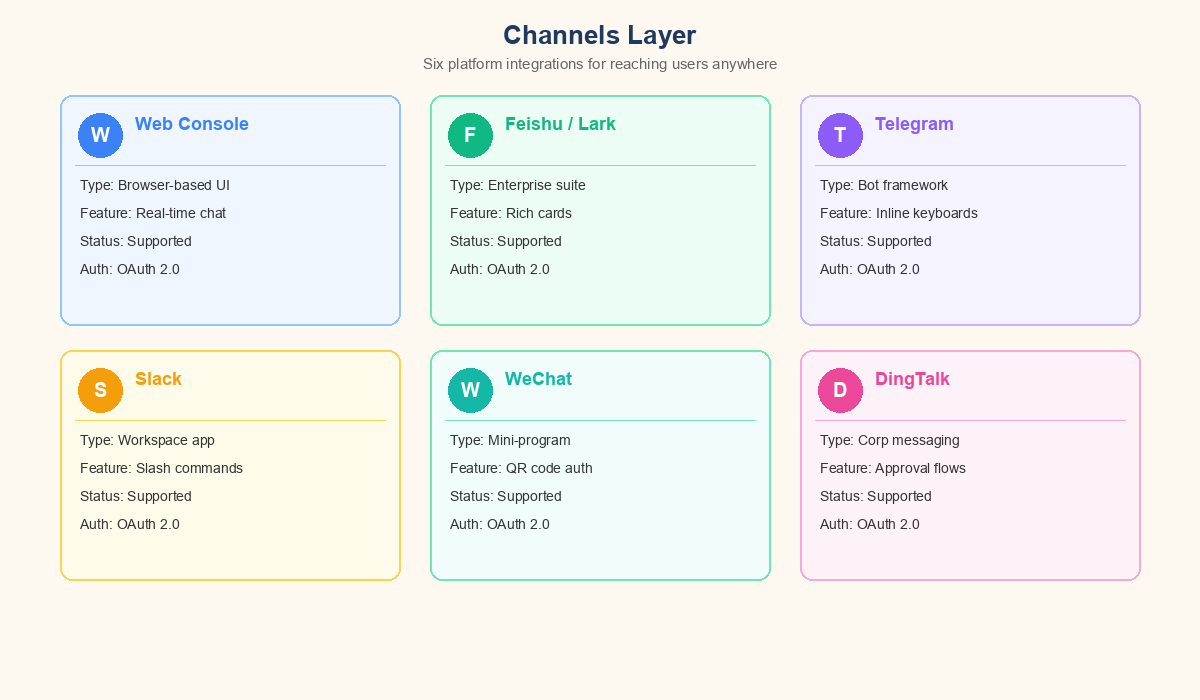
Task: Click the Channels Layer heading
Action: (x=600, y=35)
